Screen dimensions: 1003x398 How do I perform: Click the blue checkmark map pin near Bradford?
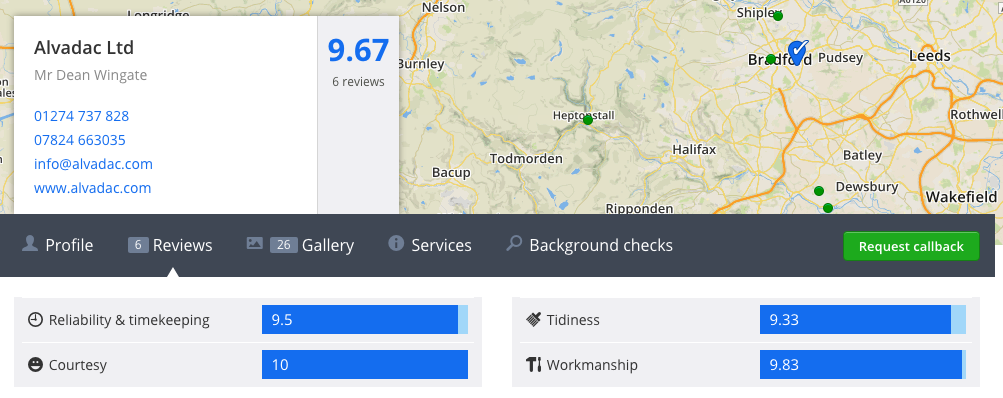(x=797, y=51)
